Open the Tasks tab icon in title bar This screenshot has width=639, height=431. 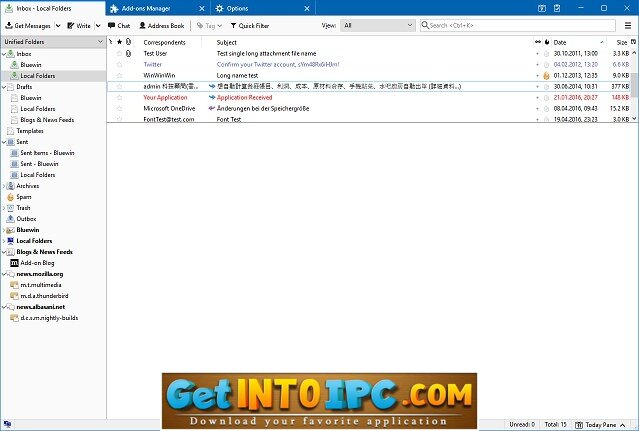[557, 8]
